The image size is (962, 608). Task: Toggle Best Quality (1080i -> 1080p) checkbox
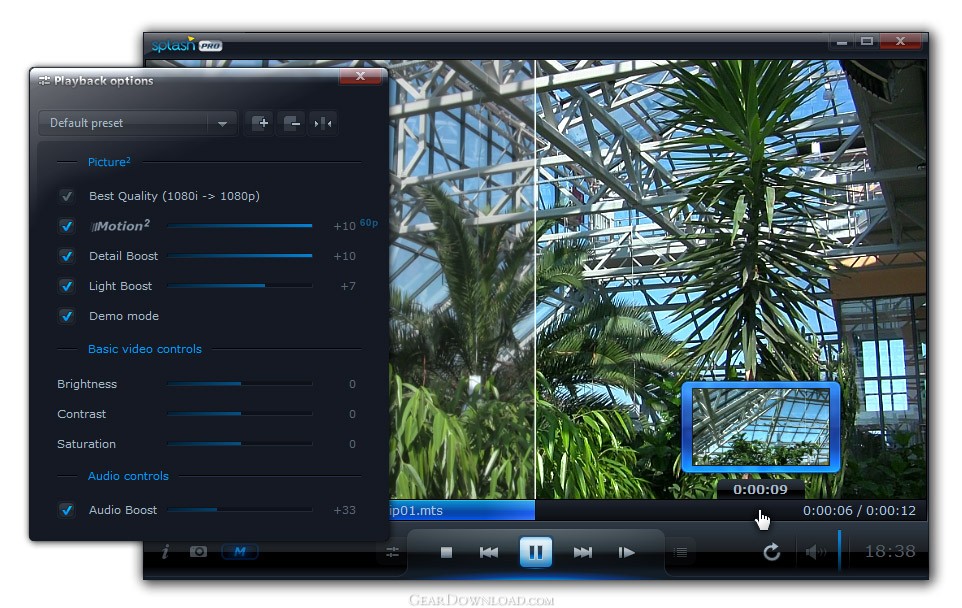66,196
